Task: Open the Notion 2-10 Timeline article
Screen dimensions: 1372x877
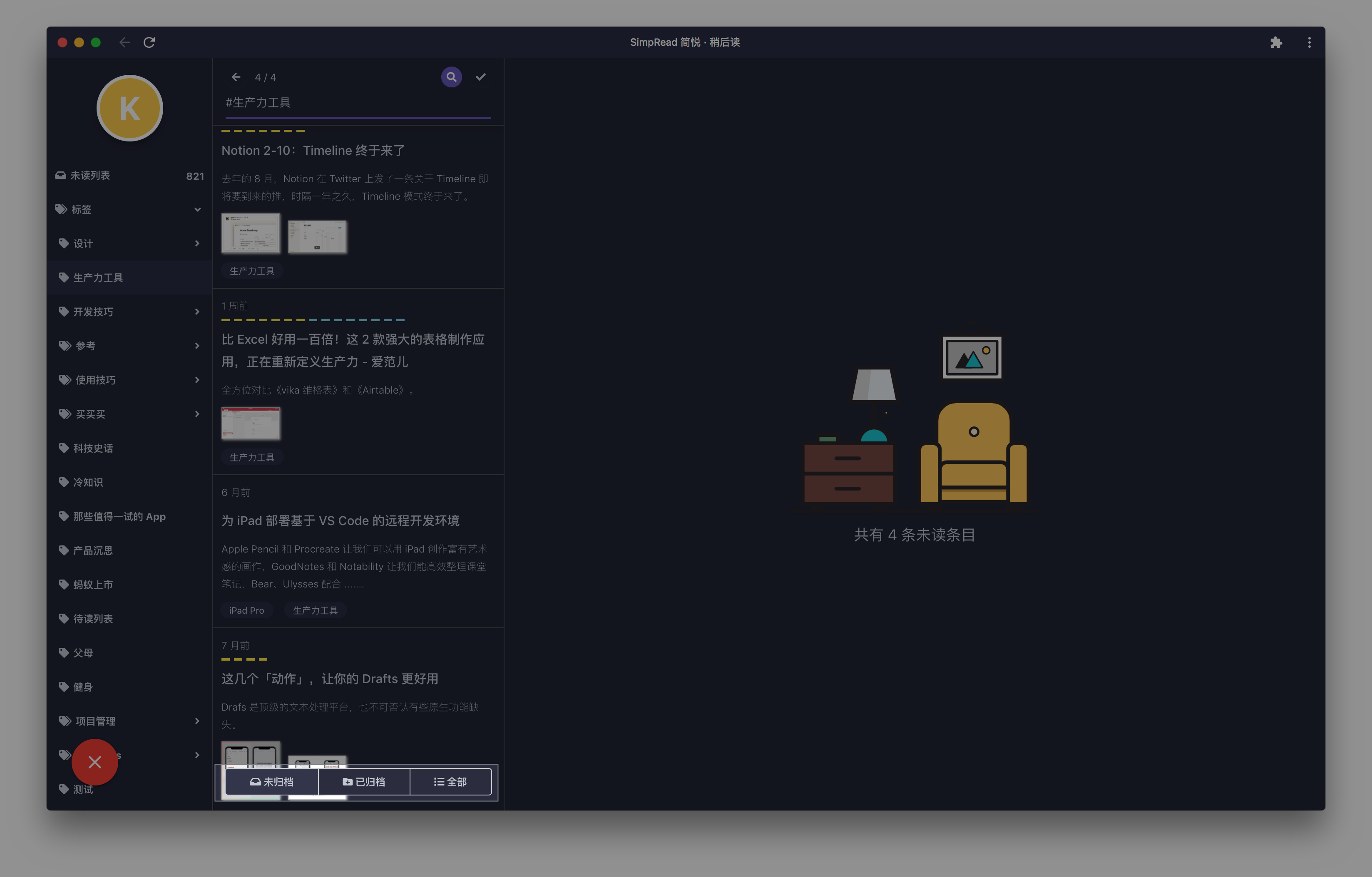Action: coord(313,150)
